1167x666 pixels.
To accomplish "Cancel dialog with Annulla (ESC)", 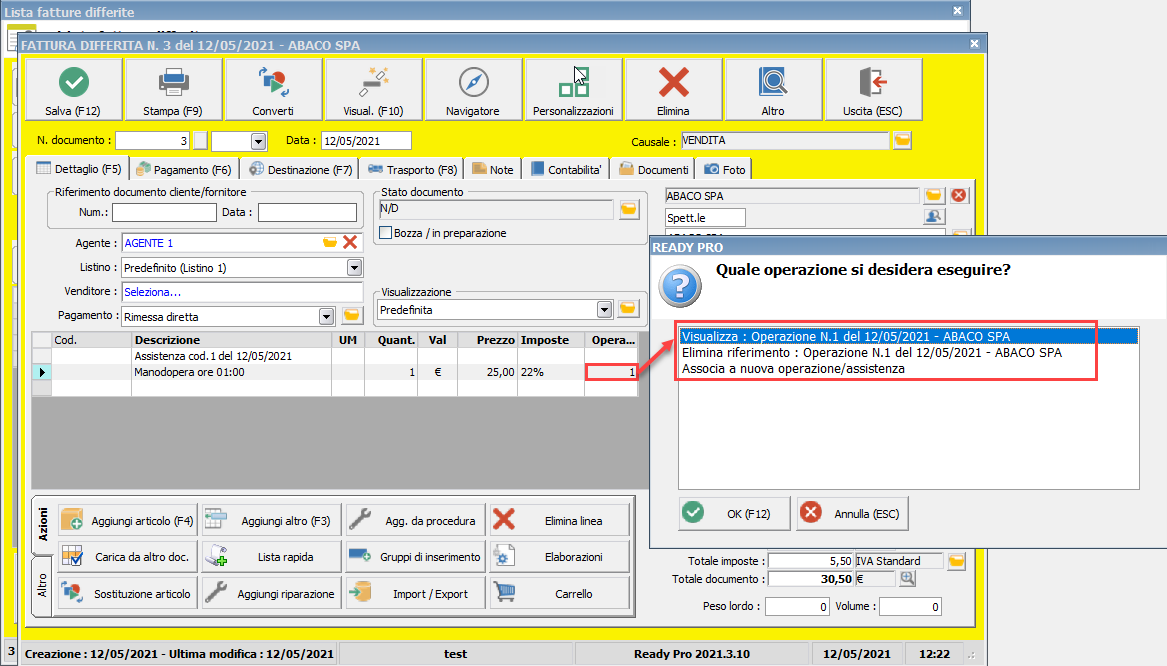I will [x=852, y=513].
